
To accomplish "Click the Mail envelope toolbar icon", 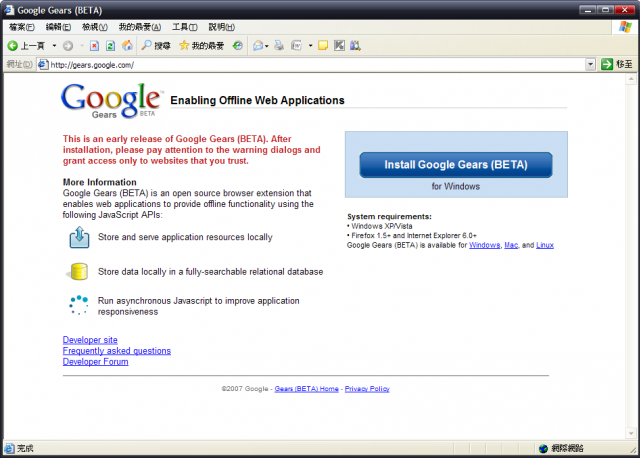I will (x=258, y=46).
